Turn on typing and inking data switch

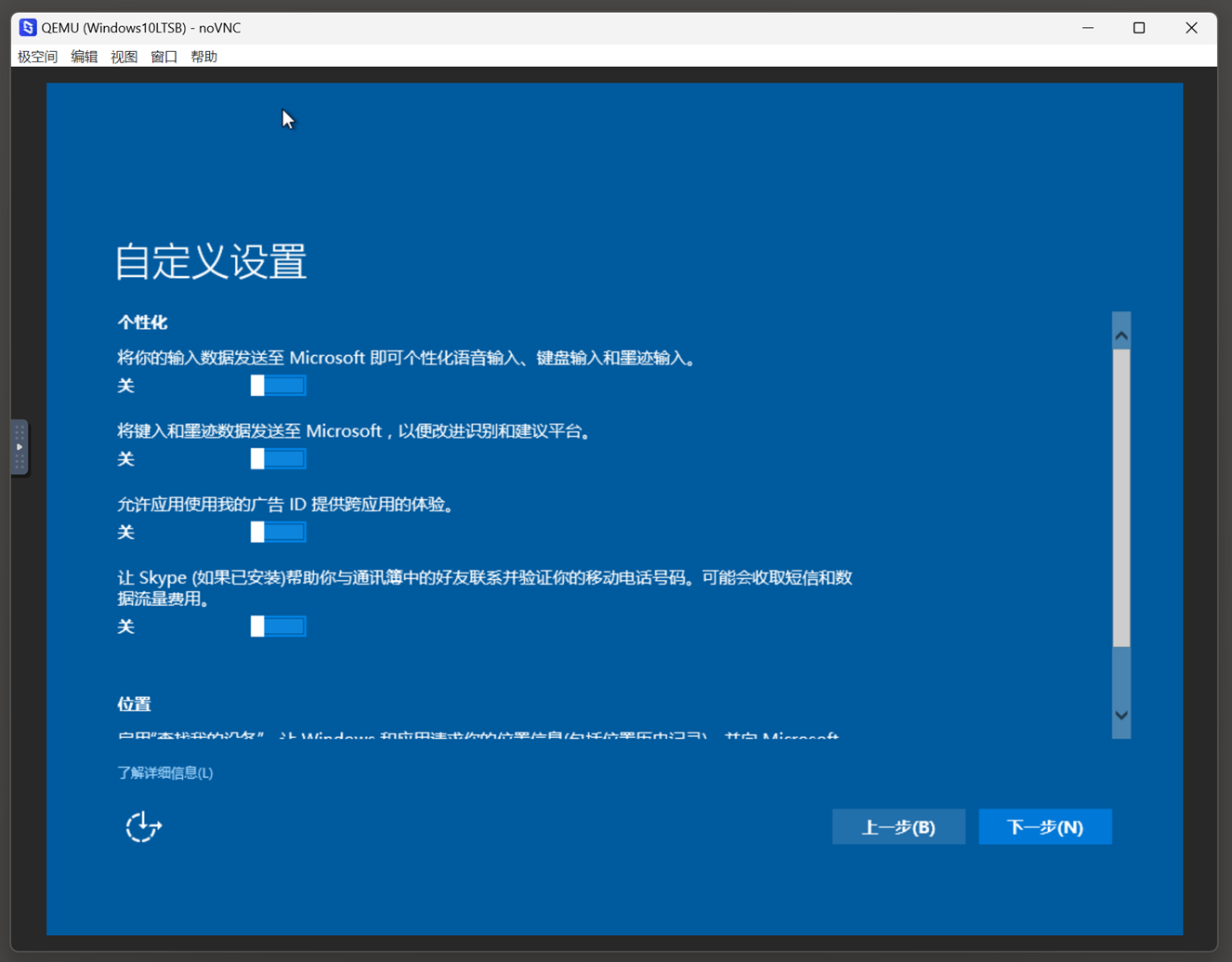click(278, 458)
